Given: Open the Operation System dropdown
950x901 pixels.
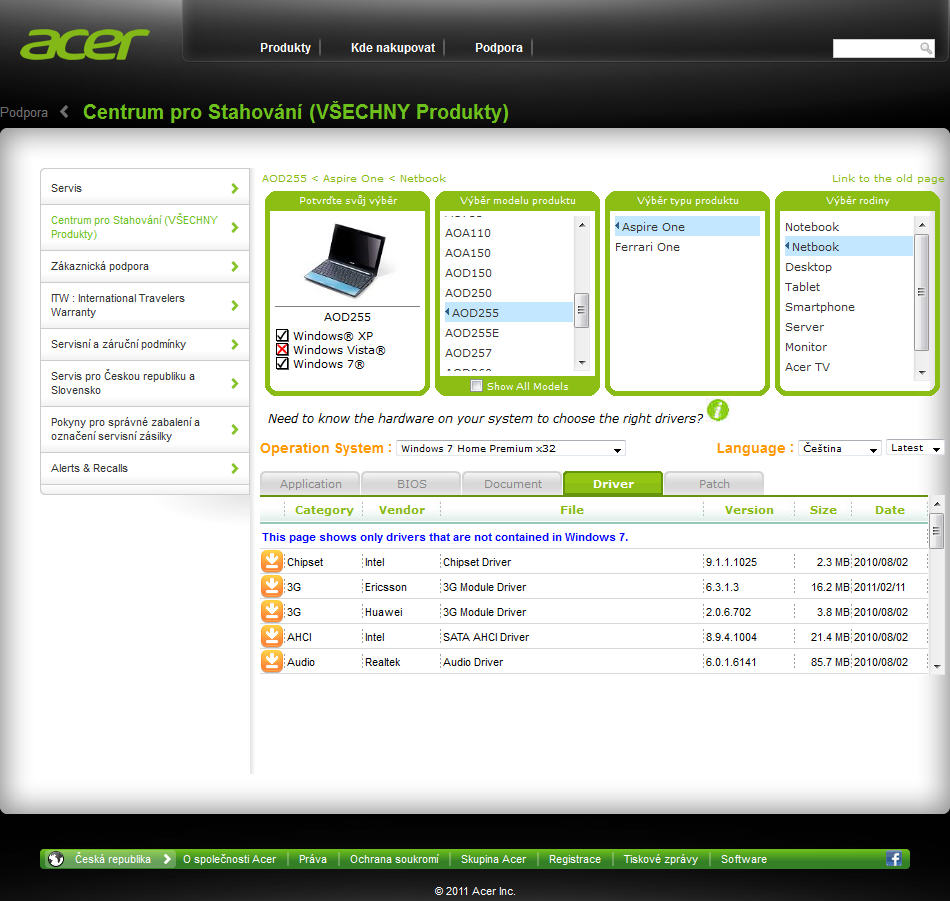Looking at the screenshot, I should pos(511,448).
